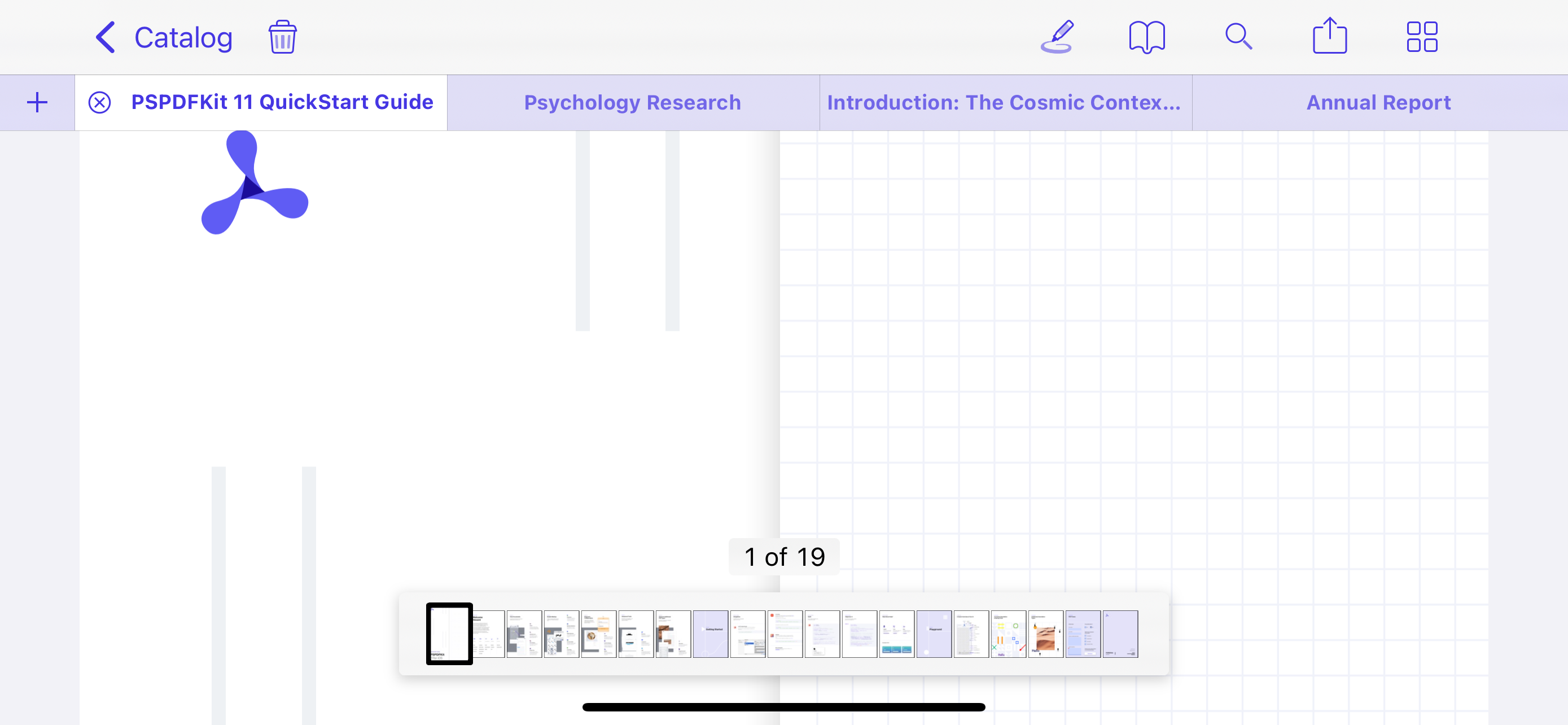The width and height of the screenshot is (1568, 725).
Task: Tap the horizontal scroll indicator at bottom
Action: tap(784, 706)
